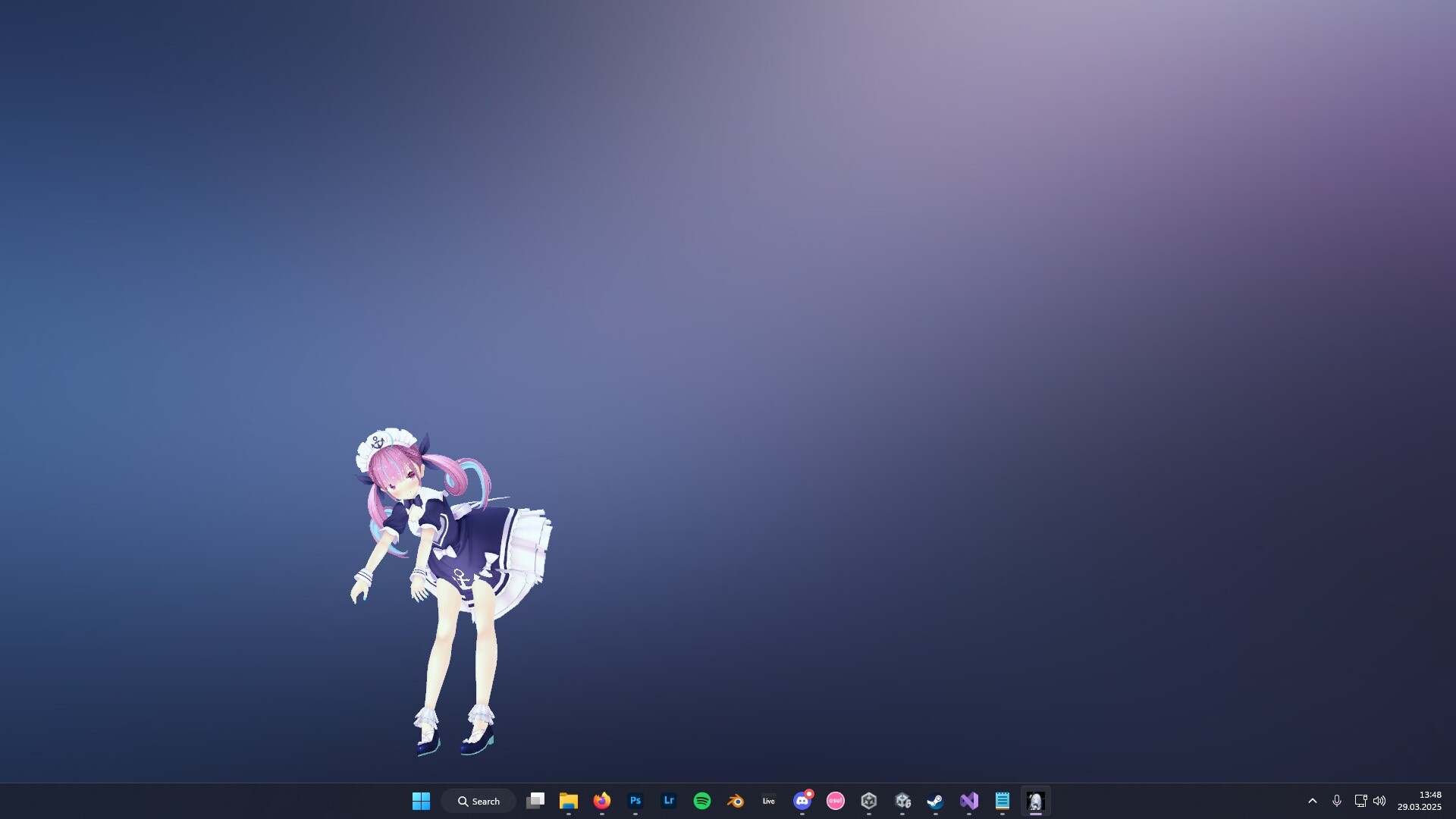The width and height of the screenshot is (1456, 819).
Task: Launch Firefox from the taskbar
Action: coord(602,801)
